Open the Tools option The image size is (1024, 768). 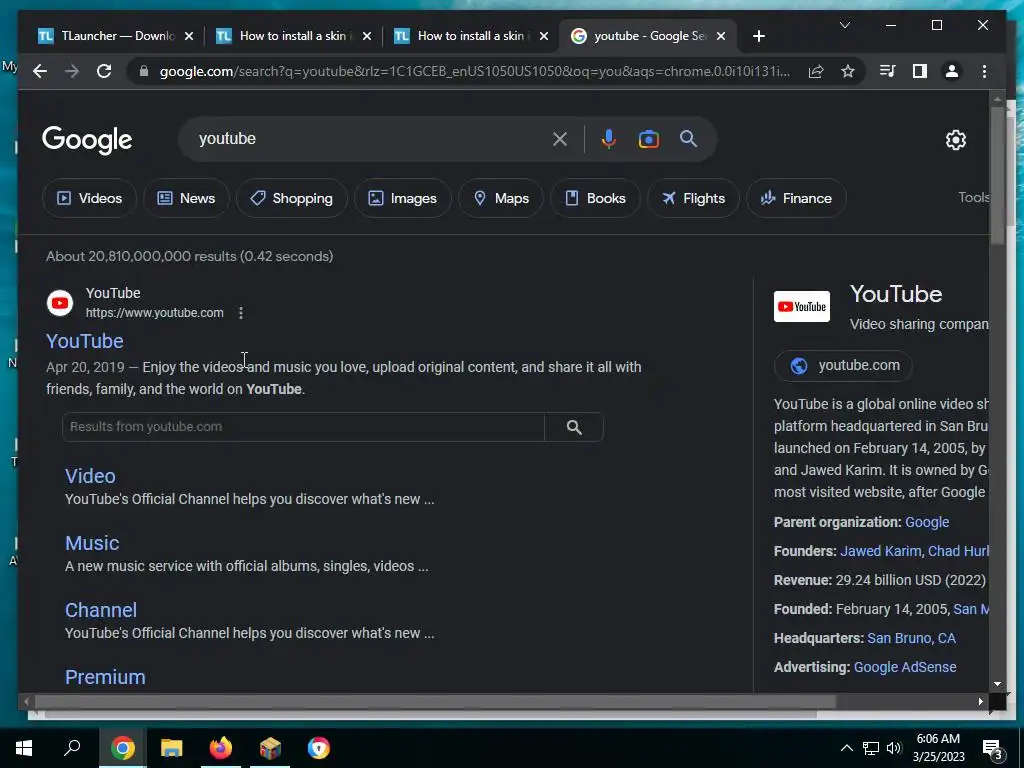973,197
